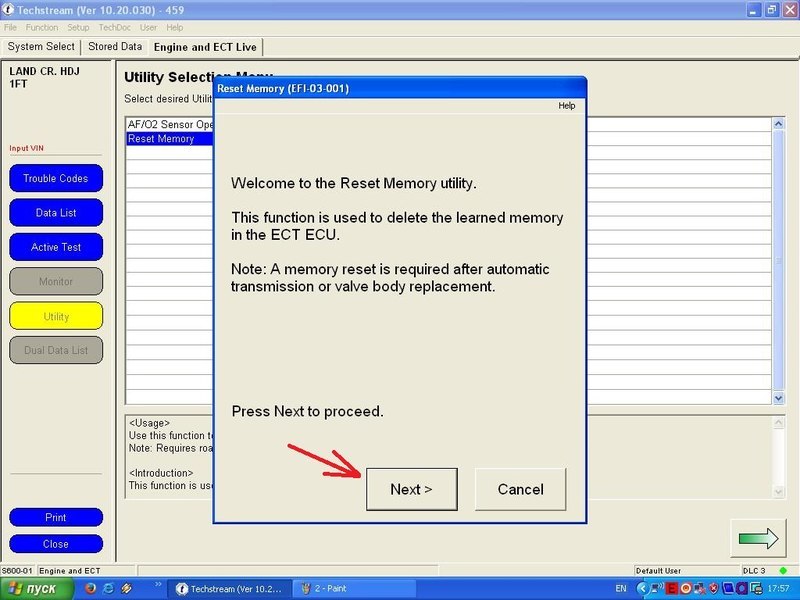Open the Windows Start button
The width and height of the screenshot is (800, 600).
click(x=34, y=589)
